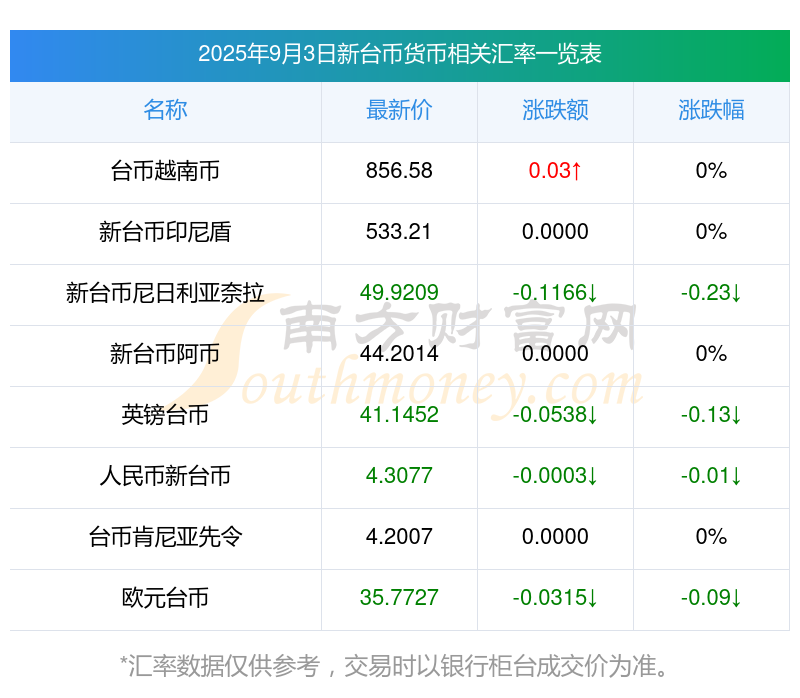
Task: Click 0.0000 in the 新台币印尼盾 row
Action: point(555,232)
